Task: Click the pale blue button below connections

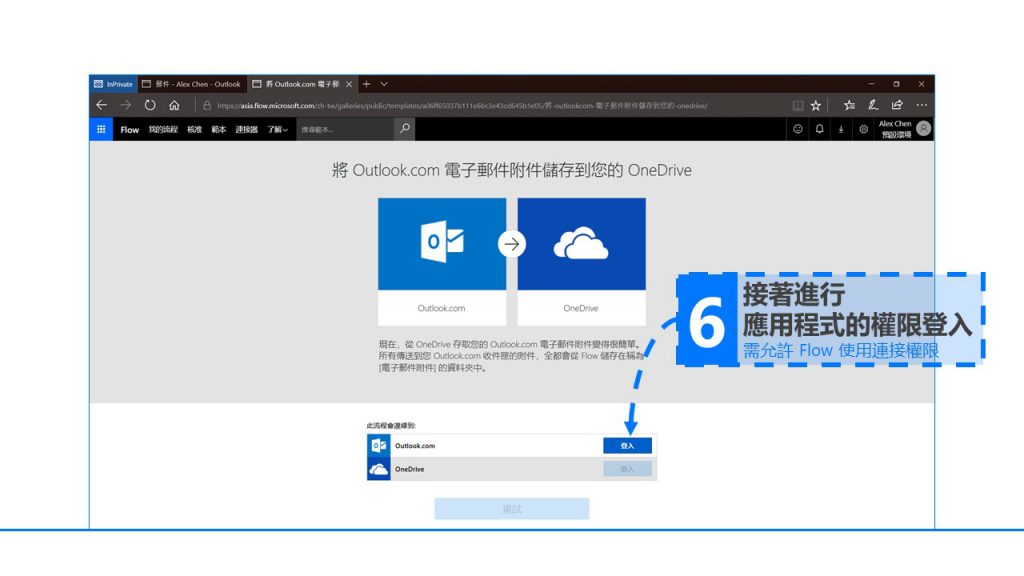Action: [x=511, y=508]
